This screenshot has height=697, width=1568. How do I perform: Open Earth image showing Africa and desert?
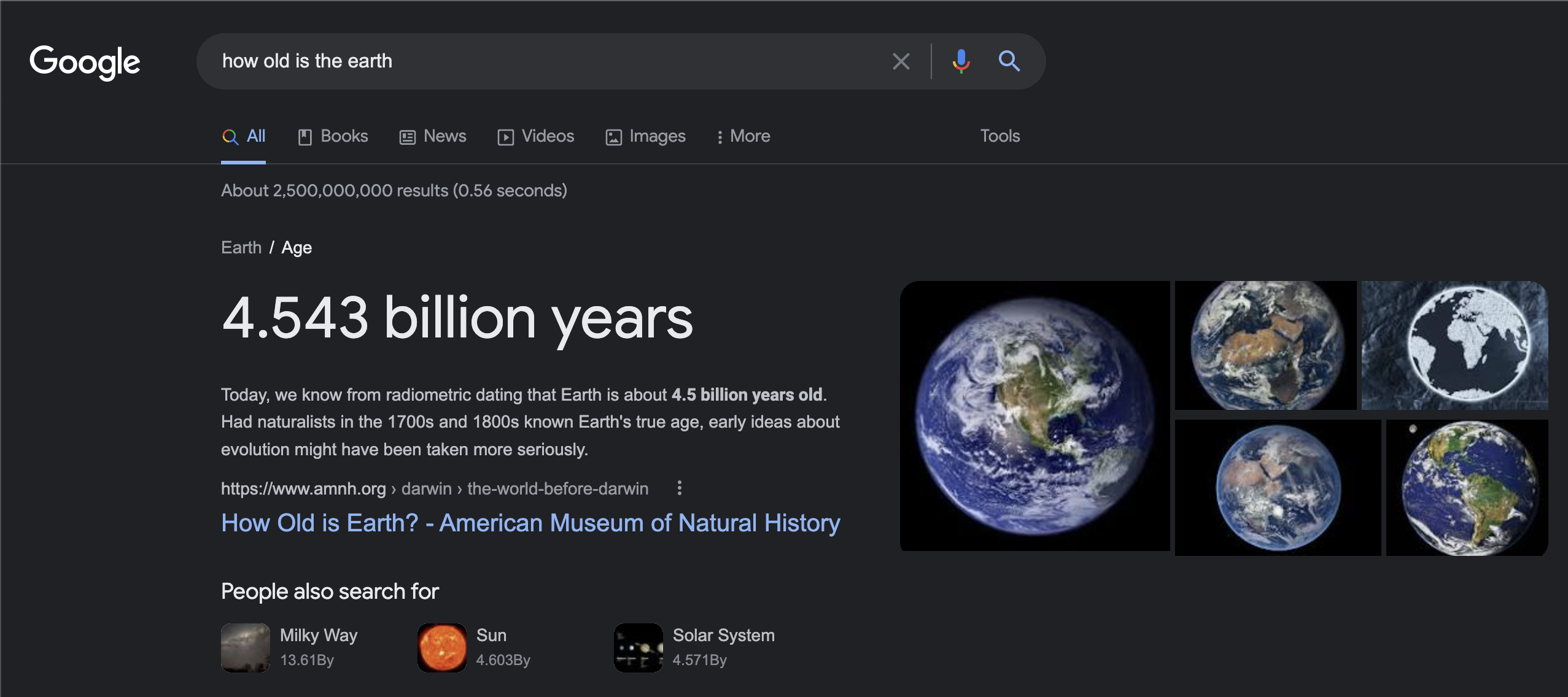coord(1265,345)
